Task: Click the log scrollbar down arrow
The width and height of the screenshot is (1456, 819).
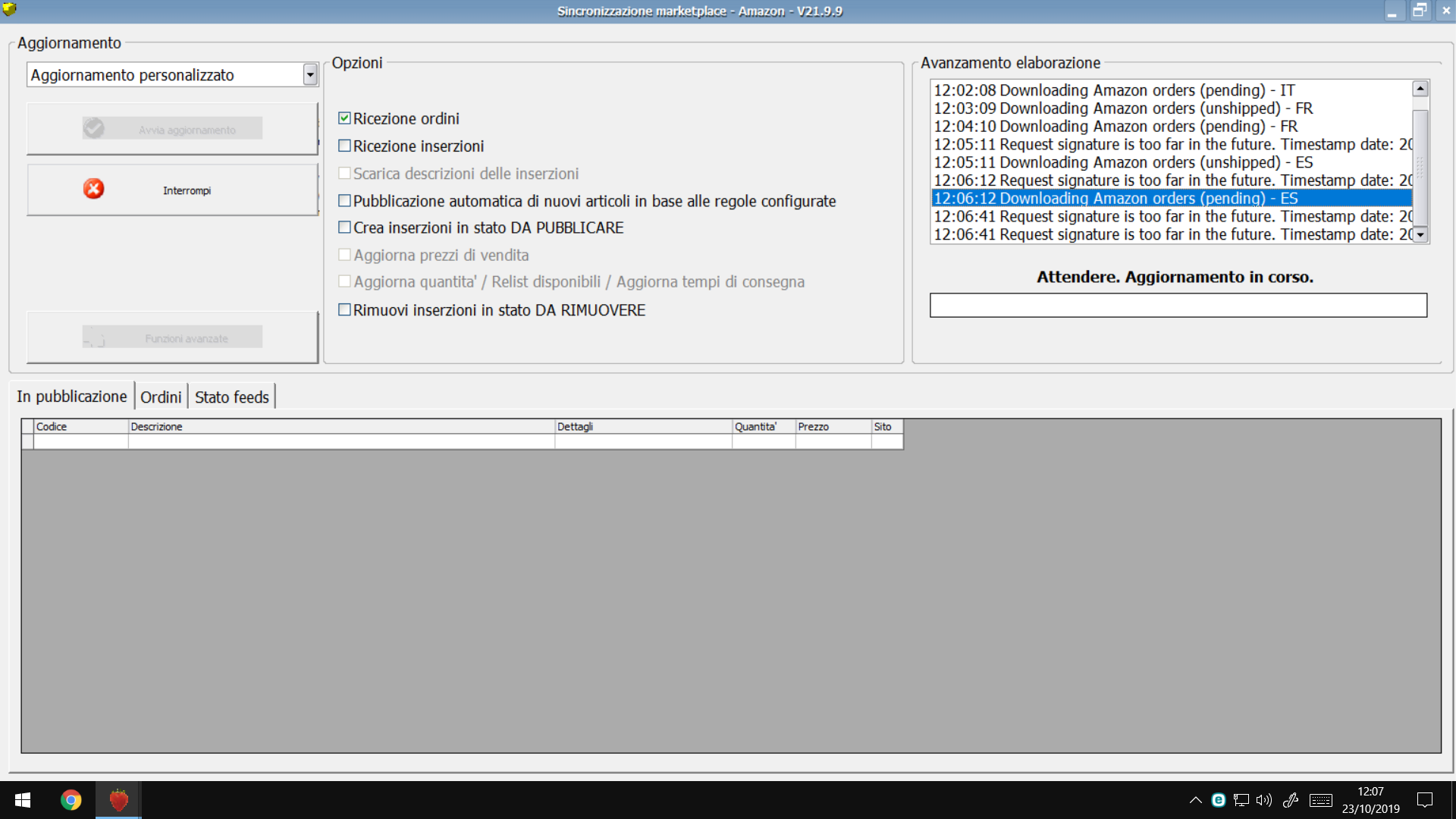Action: pos(1420,235)
